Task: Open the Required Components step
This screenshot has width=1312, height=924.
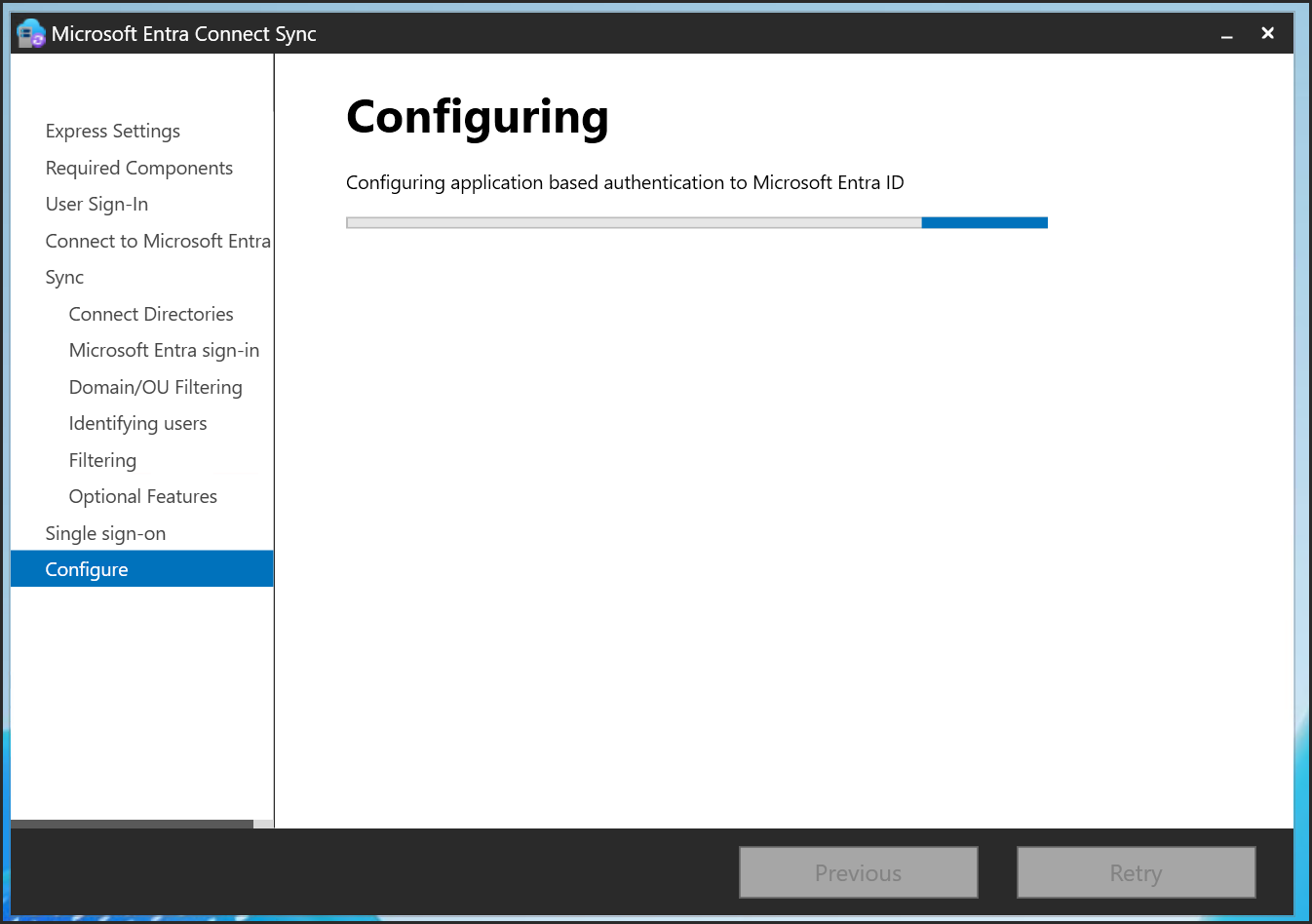Action: (139, 168)
